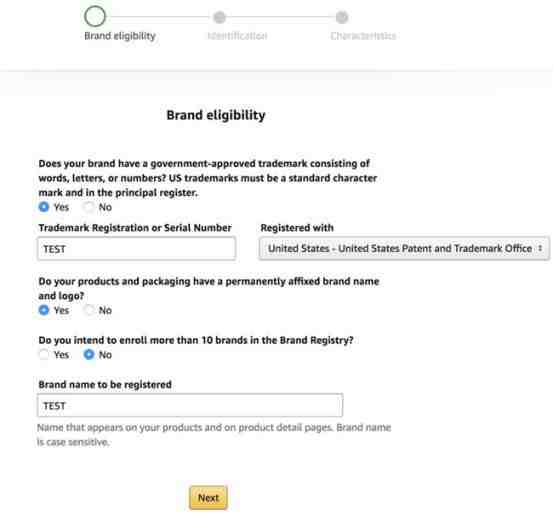554x522 pixels.
Task: Click the Characteristics step dot
Action: tap(342, 17)
